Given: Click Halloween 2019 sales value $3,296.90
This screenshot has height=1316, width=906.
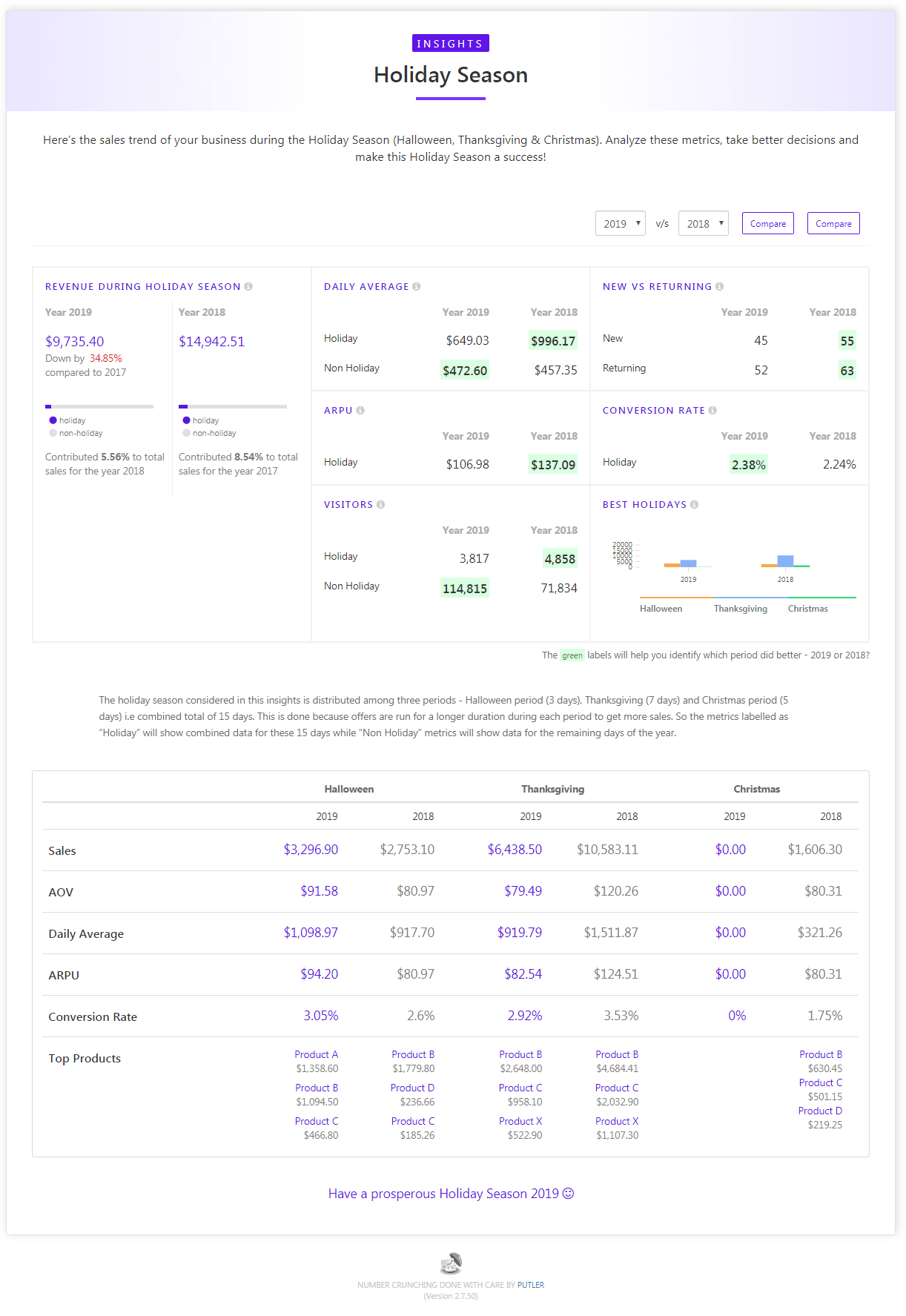Looking at the screenshot, I should (x=311, y=850).
